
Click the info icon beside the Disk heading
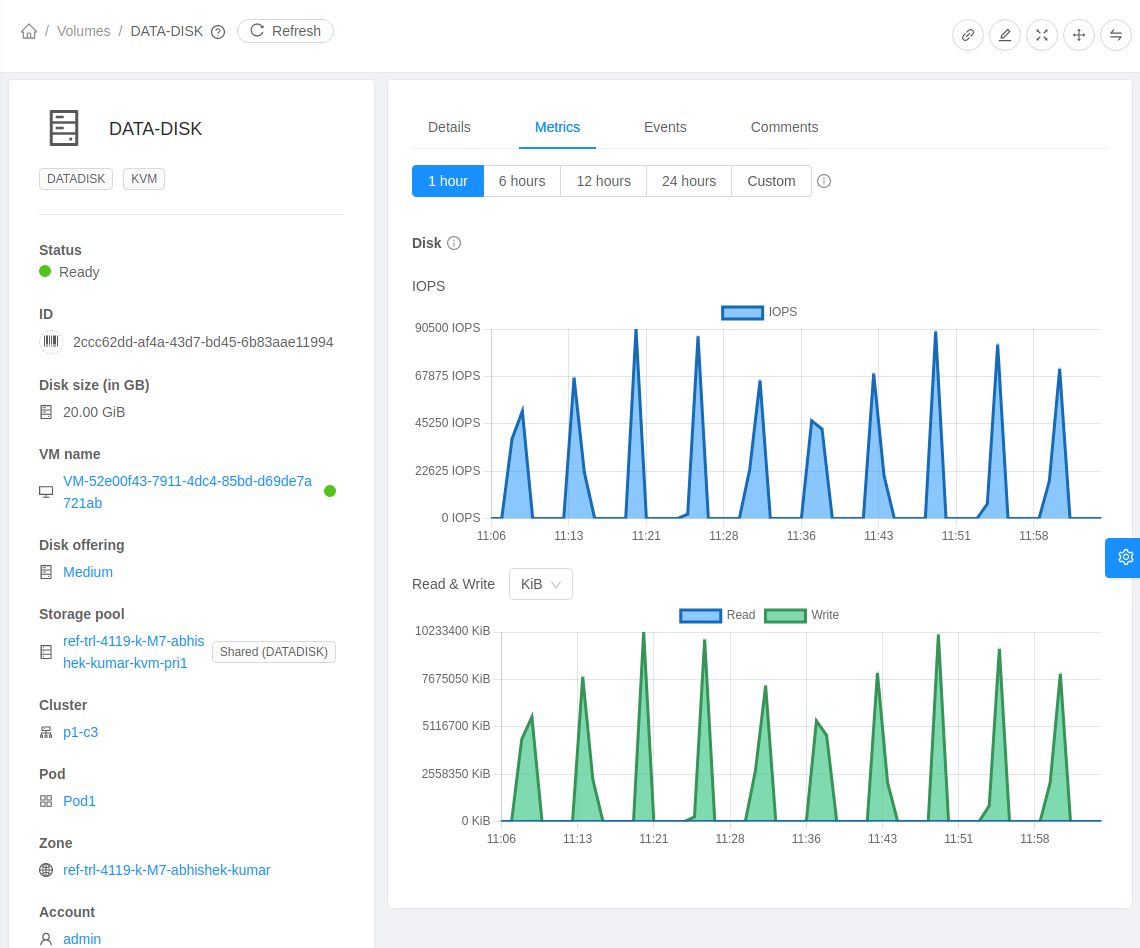click(x=455, y=243)
